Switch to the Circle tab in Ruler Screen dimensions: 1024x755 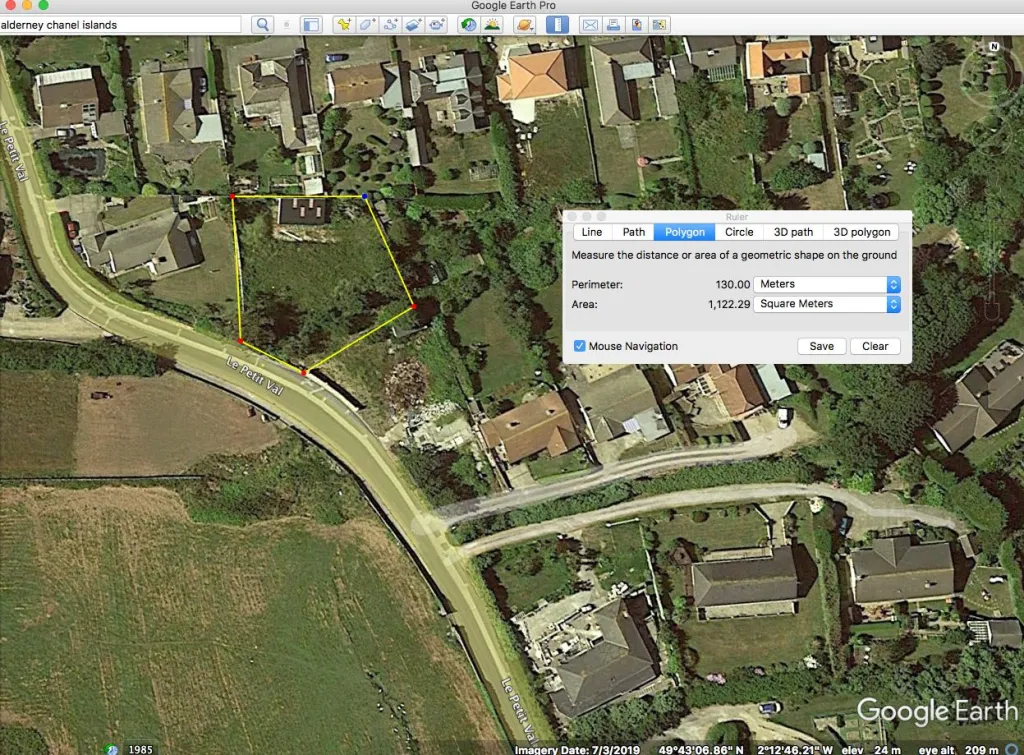pyautogui.click(x=739, y=232)
